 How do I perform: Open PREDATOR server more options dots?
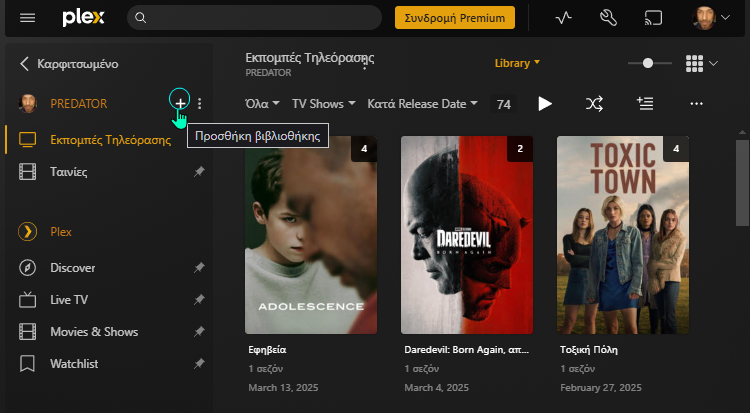199,103
